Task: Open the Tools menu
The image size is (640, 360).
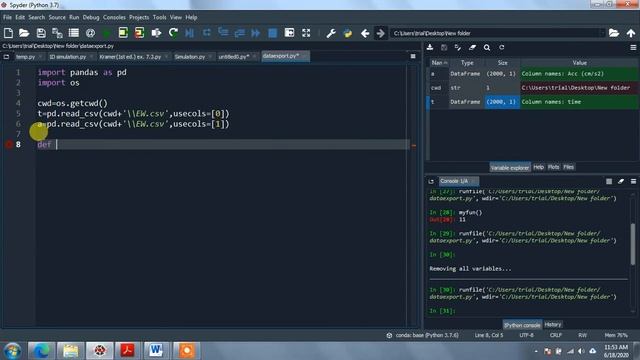Action: pos(160,17)
